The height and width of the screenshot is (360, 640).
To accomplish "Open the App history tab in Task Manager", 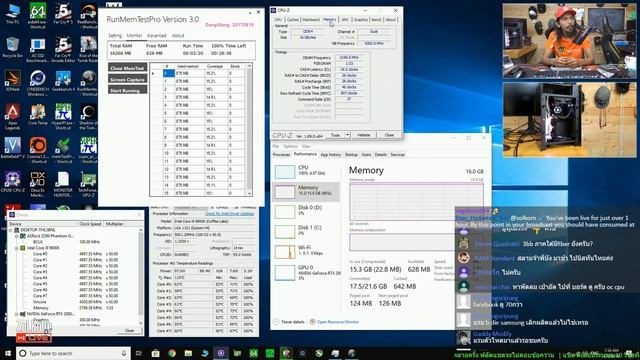I will 331,155.
